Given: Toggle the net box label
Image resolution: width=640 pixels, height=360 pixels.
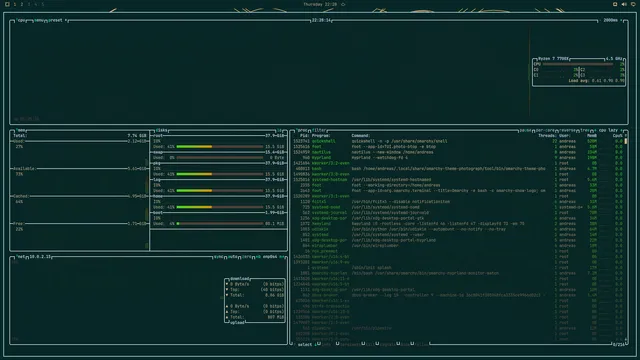Looking at the screenshot, I should (21, 257).
